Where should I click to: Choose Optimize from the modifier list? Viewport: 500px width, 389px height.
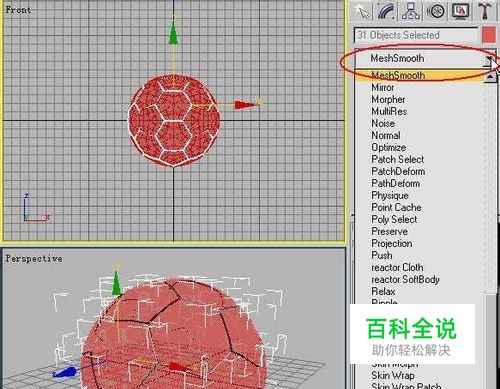click(389, 147)
